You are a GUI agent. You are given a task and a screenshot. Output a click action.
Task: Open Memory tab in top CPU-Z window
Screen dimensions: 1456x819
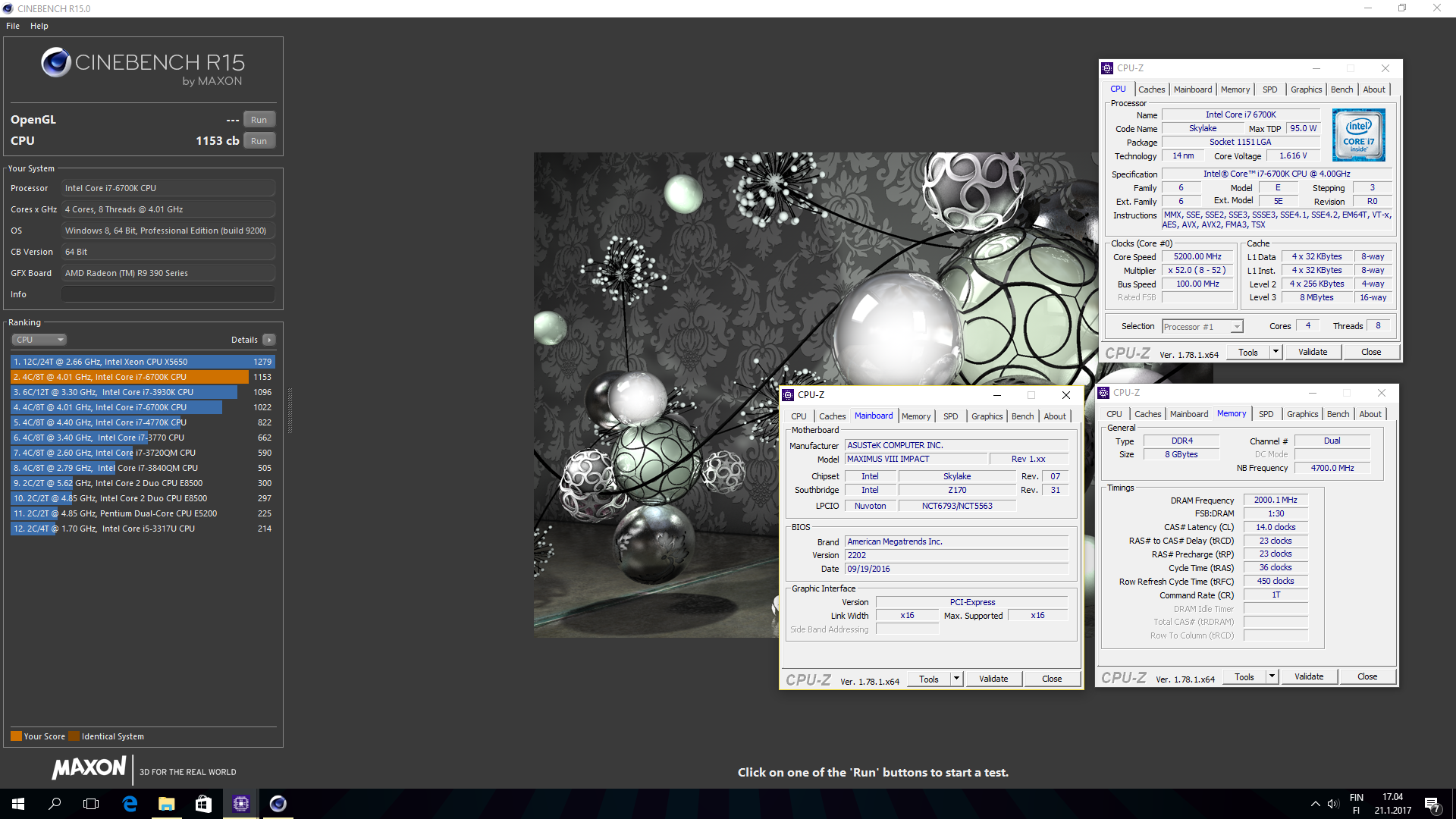click(x=1235, y=89)
